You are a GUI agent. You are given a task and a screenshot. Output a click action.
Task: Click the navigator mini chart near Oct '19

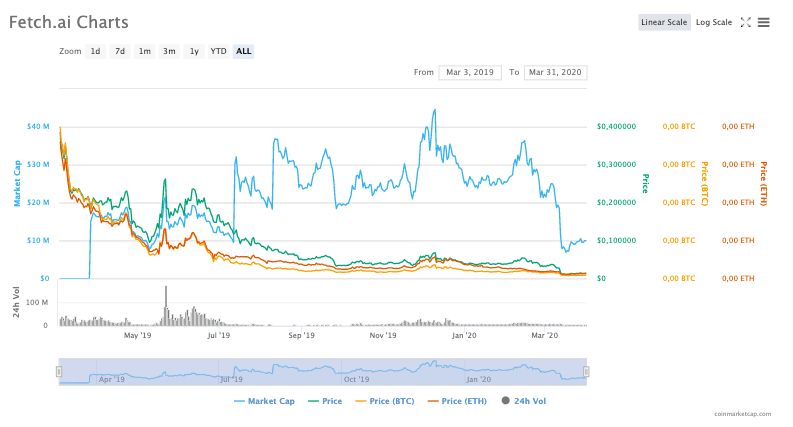click(356, 379)
